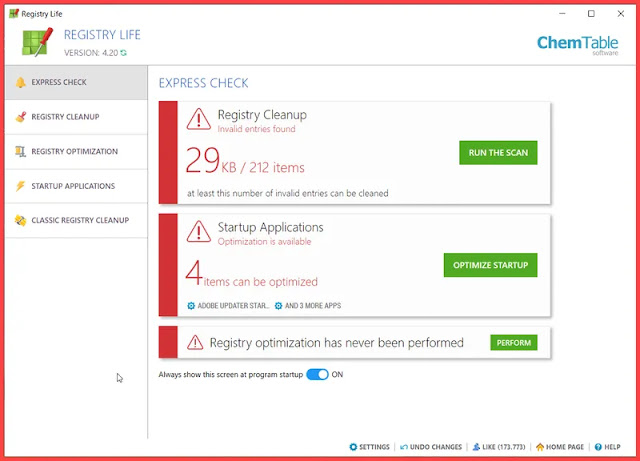Click the Home Page house icon
This screenshot has height=461, width=640.
click(x=540, y=447)
